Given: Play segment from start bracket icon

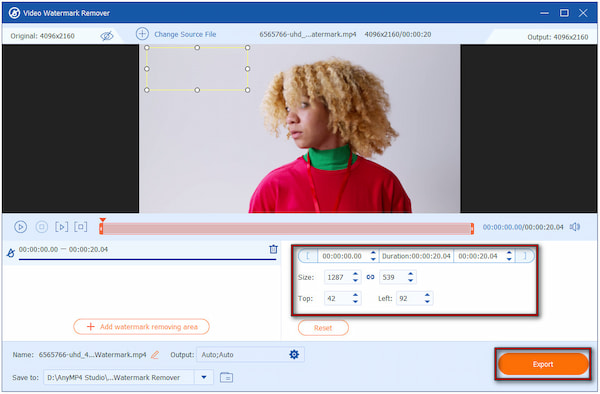Looking at the screenshot, I should coord(62,227).
